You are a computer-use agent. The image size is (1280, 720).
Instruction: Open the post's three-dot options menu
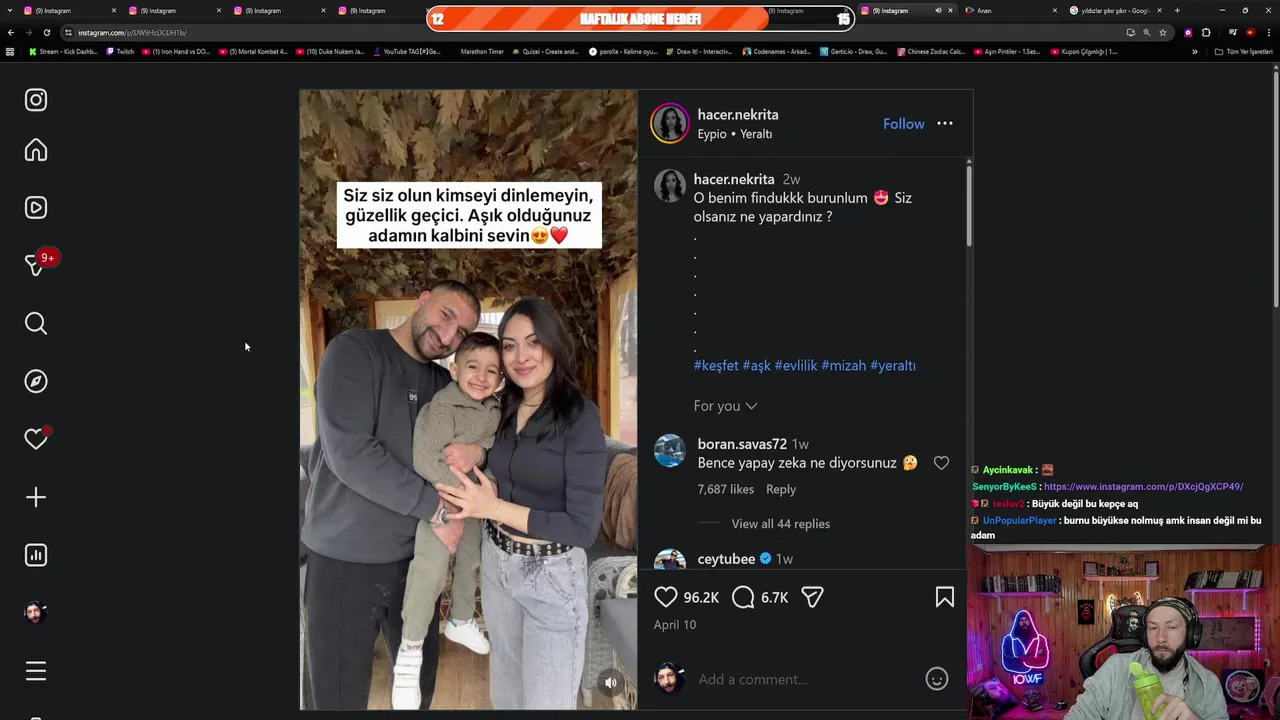pyautogui.click(x=945, y=124)
